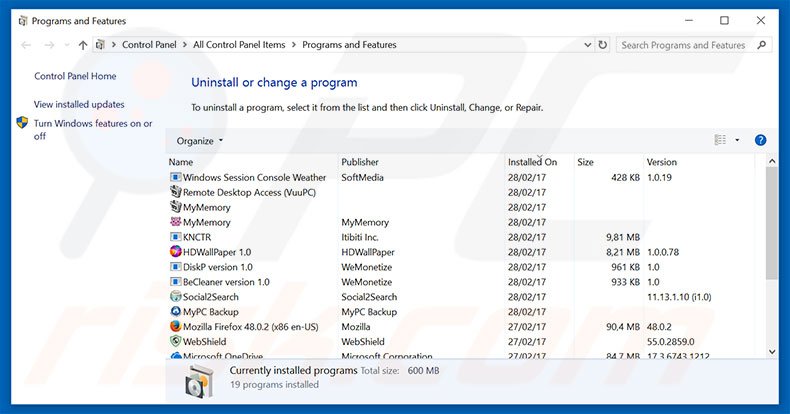Click the help question mark icon
The width and height of the screenshot is (790, 414).
click(760, 140)
